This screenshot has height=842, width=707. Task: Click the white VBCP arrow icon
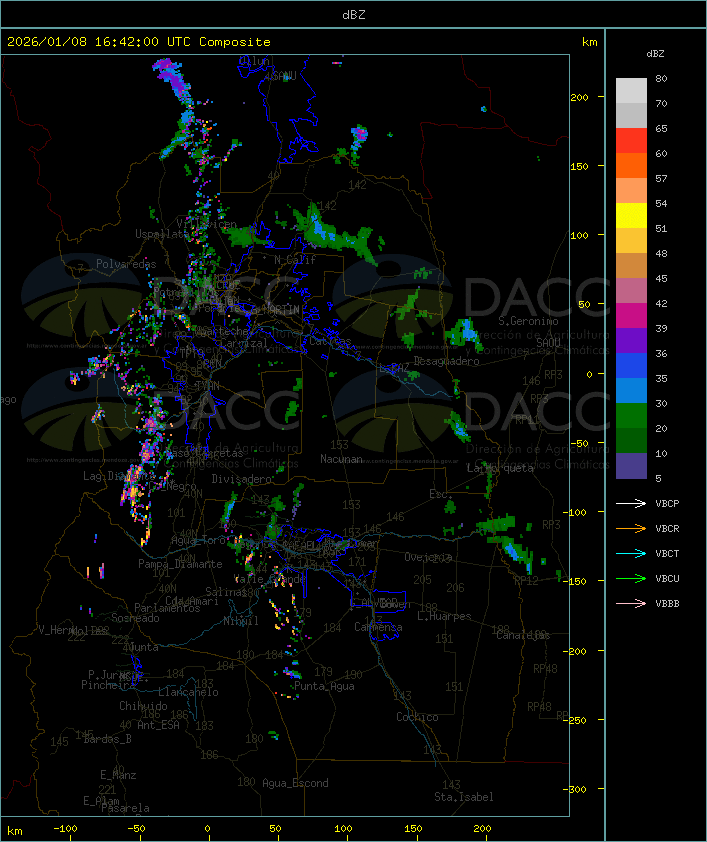click(631, 504)
